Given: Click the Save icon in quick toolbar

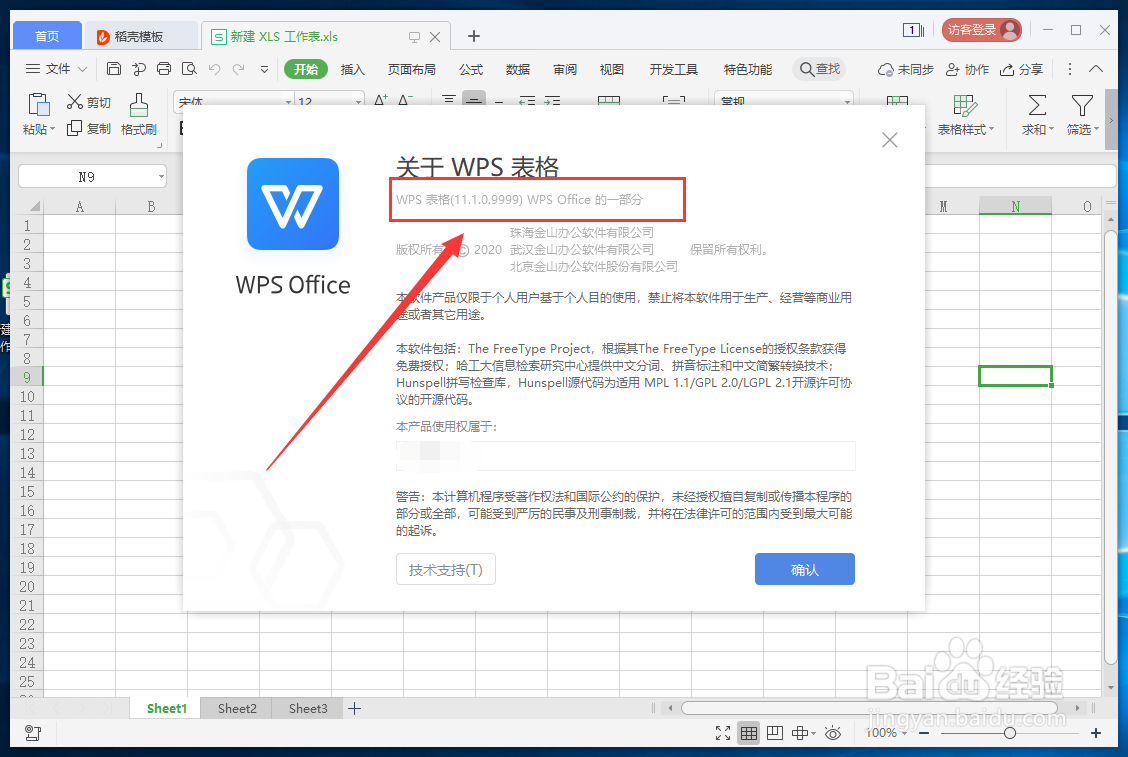Looking at the screenshot, I should [114, 69].
